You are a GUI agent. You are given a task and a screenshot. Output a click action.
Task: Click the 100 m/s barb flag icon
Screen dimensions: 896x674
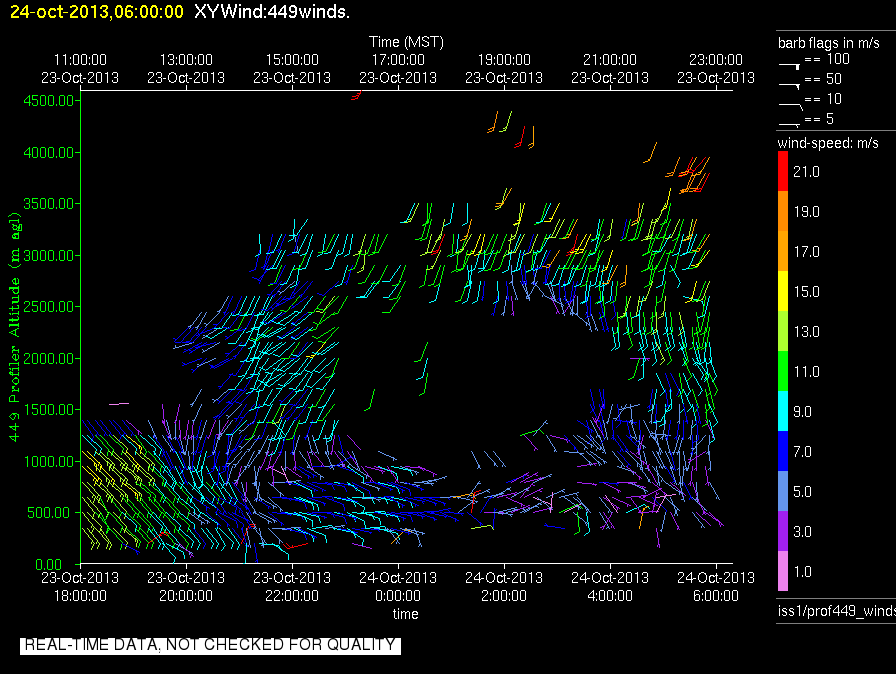(790, 66)
